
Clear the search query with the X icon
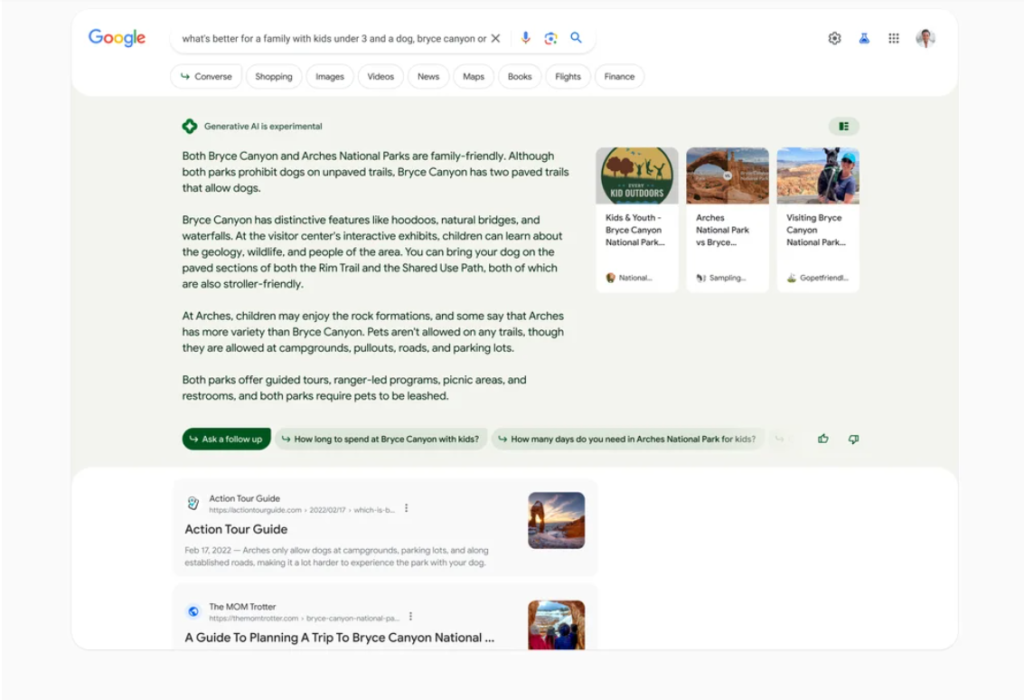click(x=495, y=37)
